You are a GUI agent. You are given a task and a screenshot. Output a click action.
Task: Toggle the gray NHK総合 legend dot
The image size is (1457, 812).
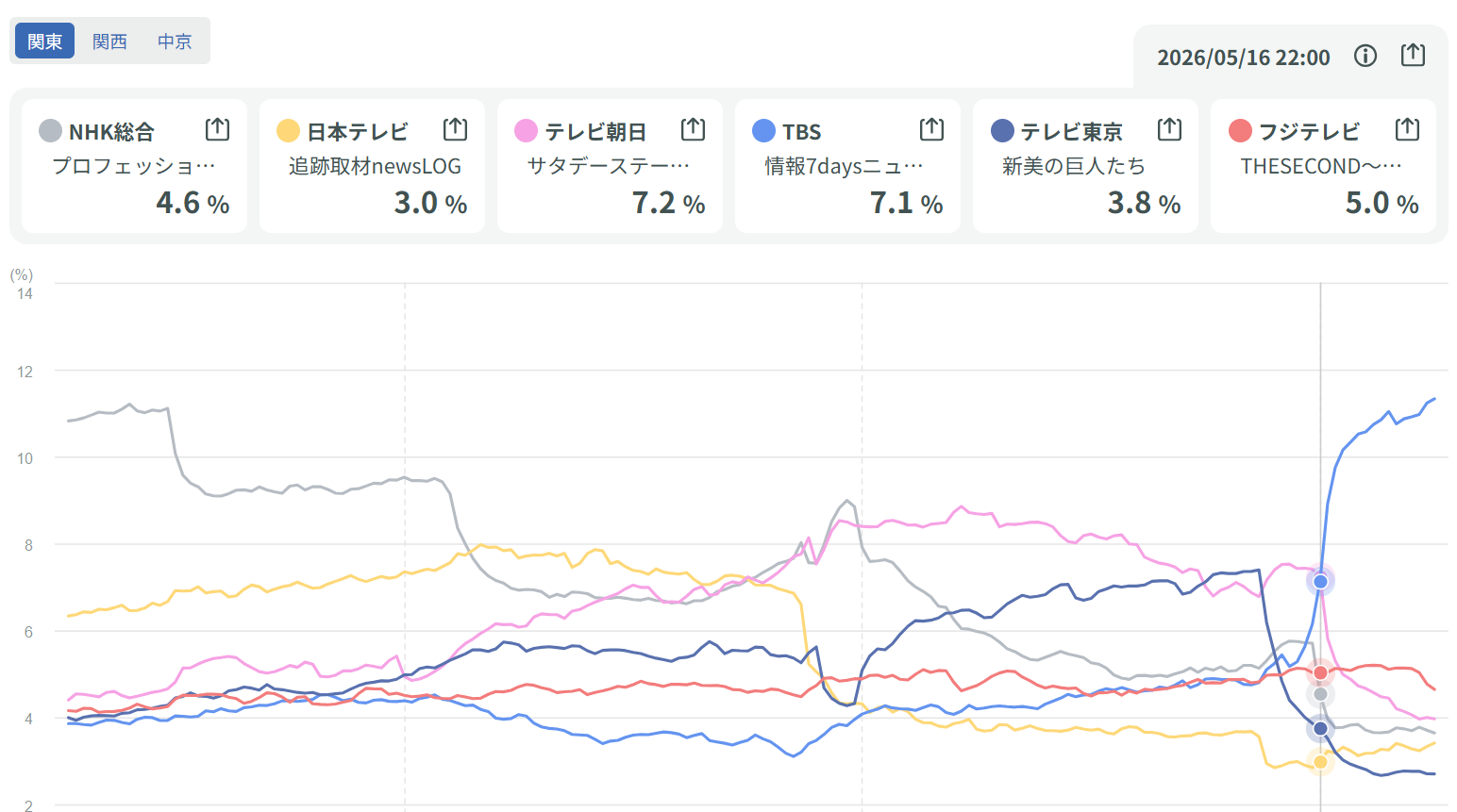(51, 131)
